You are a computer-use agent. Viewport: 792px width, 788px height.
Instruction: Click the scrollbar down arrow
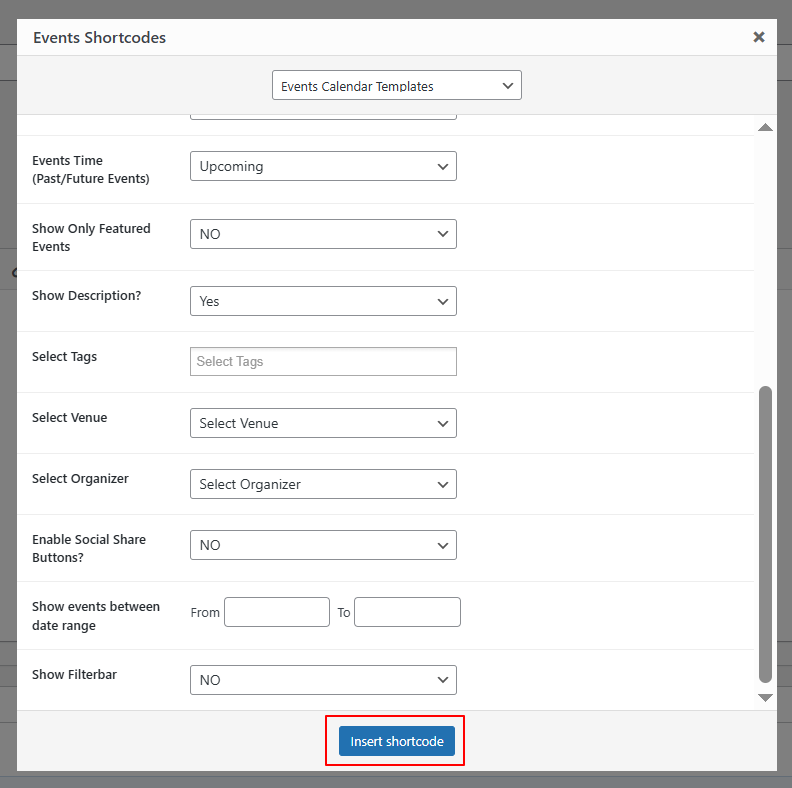pyautogui.click(x=765, y=697)
